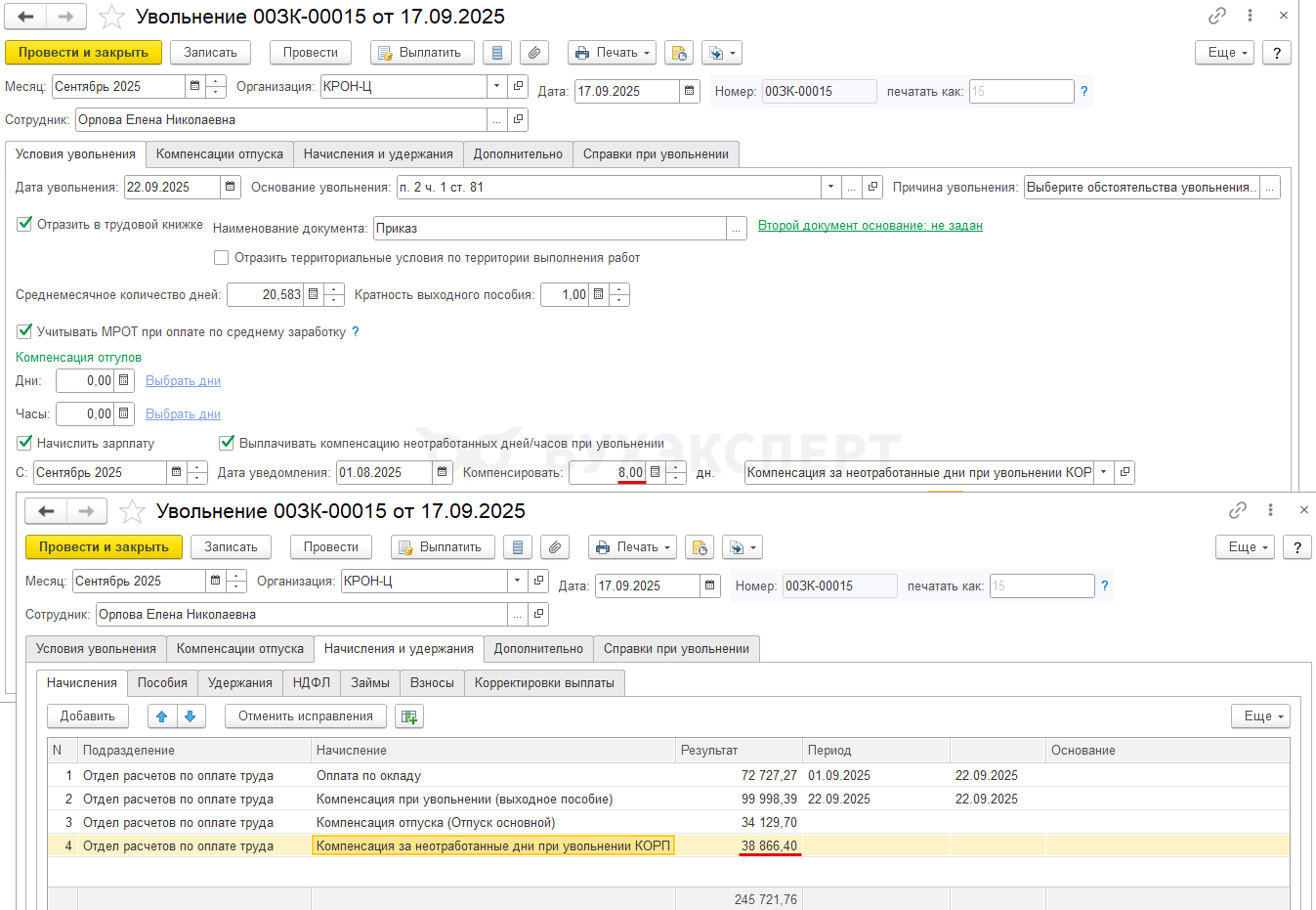Viewport: 1316px width, 910px height.
Task: Open Печать dropdown in Начисления window
Action: click(633, 547)
